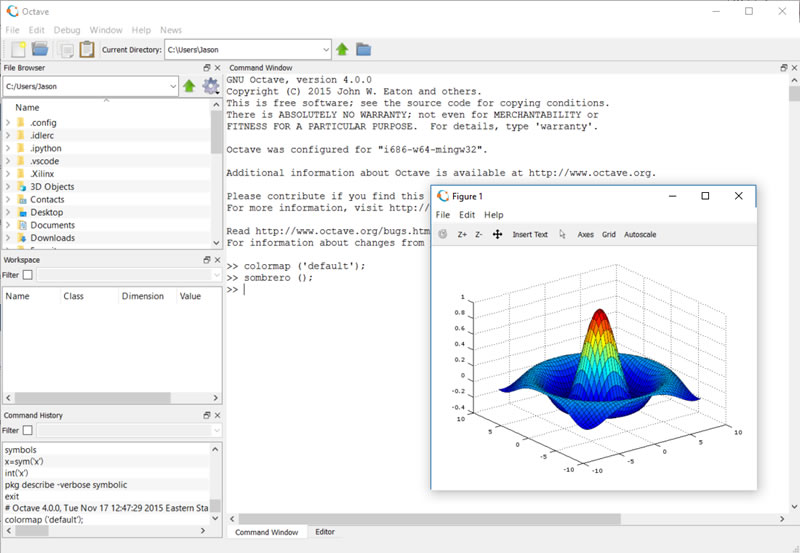Expand the Contacts folder

pyautogui.click(x=8, y=199)
